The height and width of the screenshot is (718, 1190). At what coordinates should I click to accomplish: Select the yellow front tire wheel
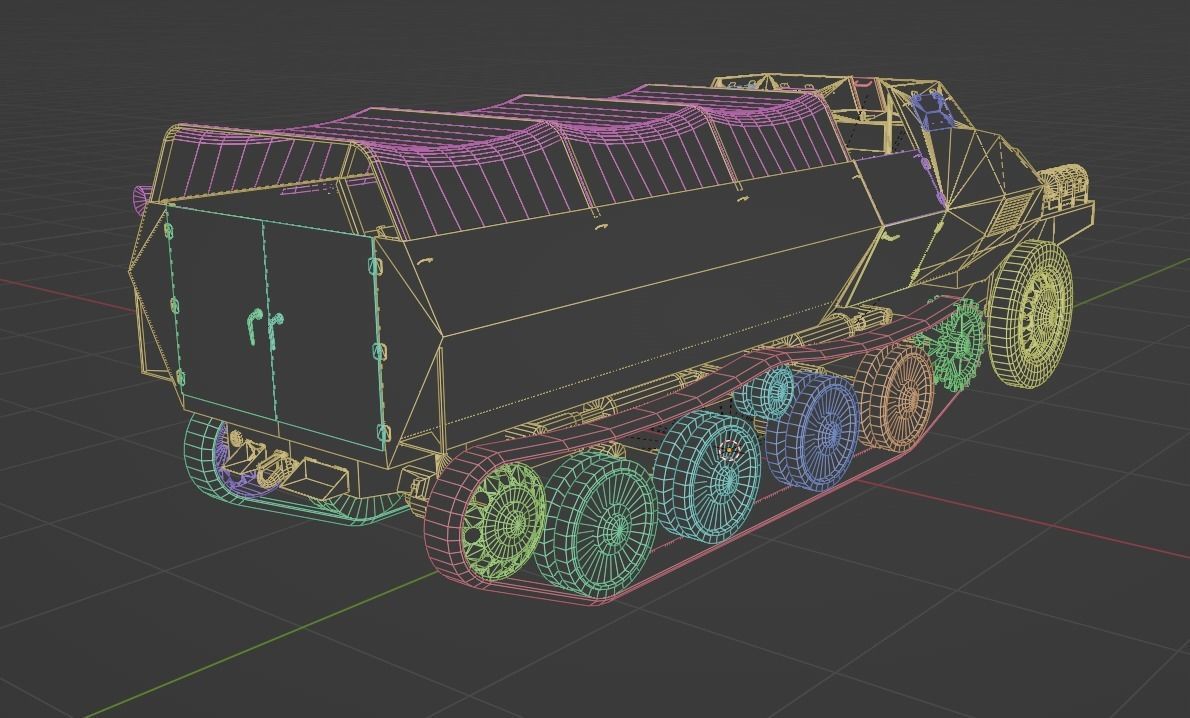point(1031,313)
